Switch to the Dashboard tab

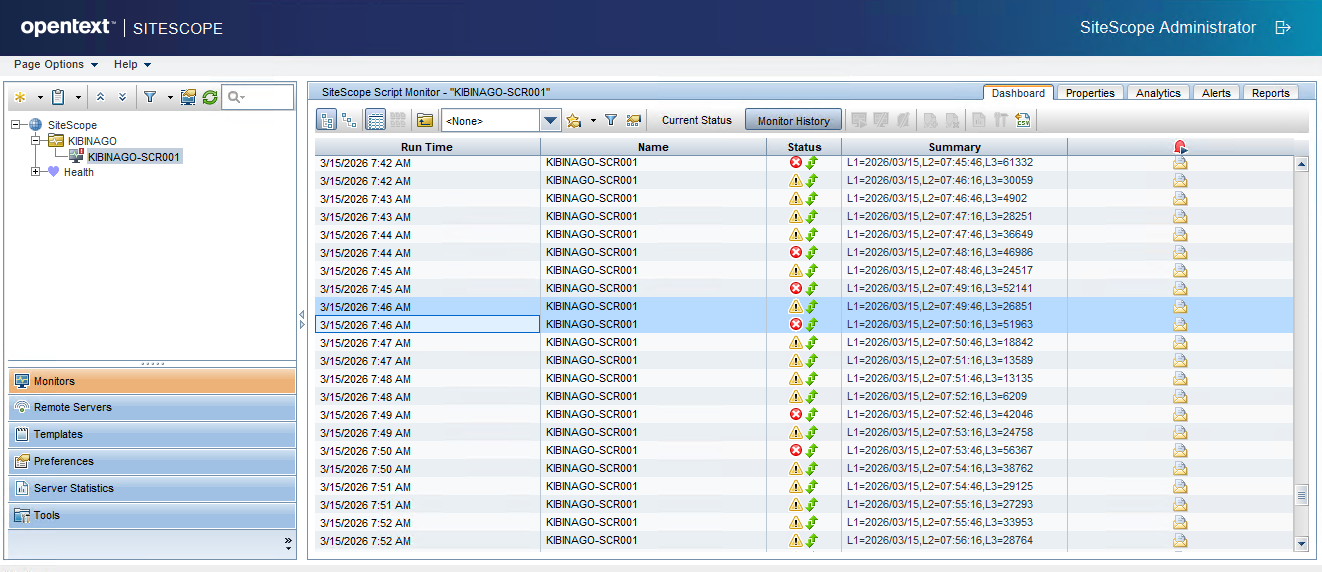1018,93
